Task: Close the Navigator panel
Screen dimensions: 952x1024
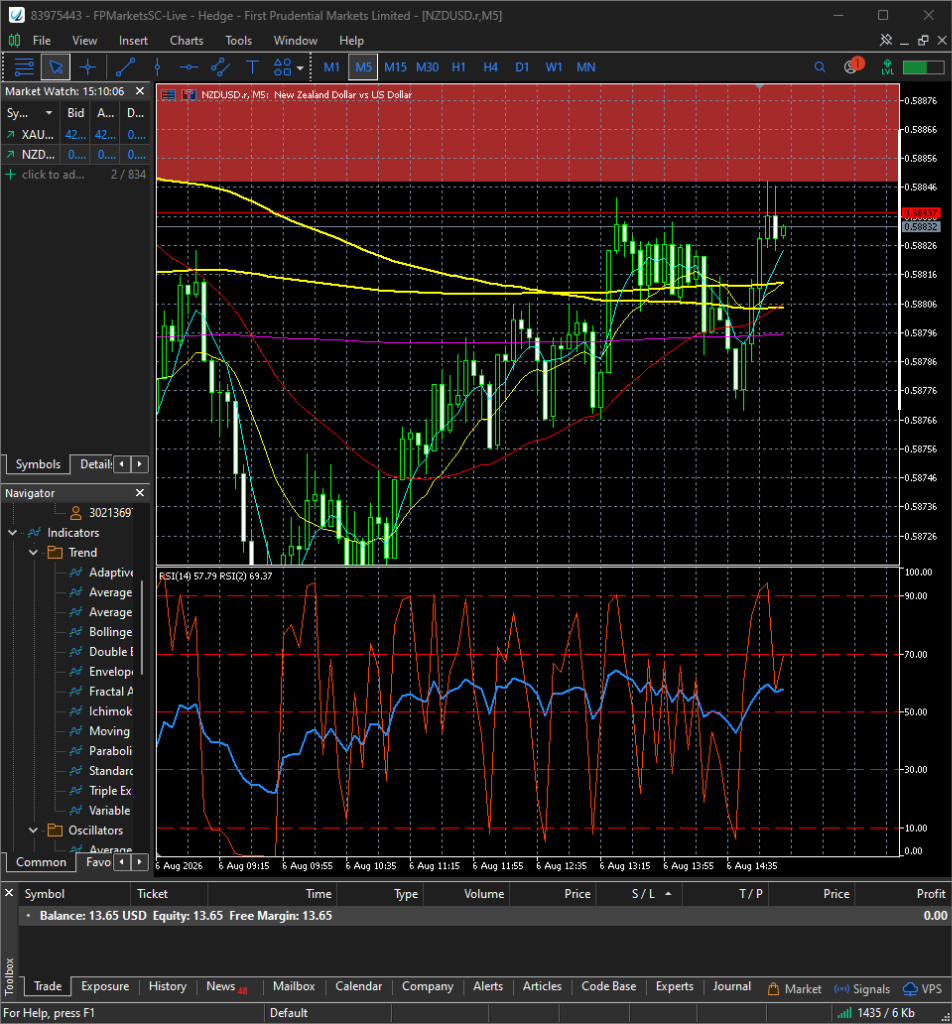Action: click(140, 492)
